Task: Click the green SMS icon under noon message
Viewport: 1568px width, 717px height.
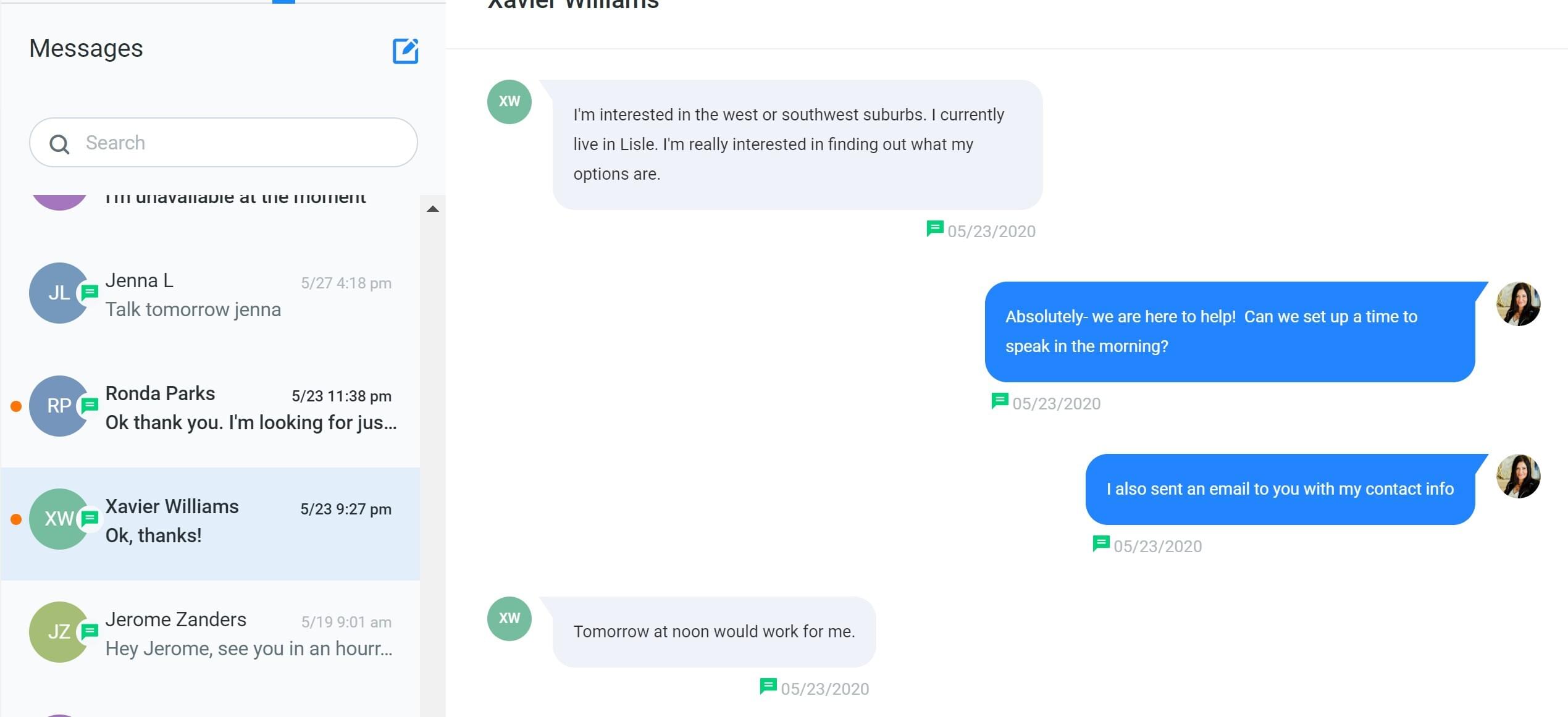Action: [x=768, y=686]
